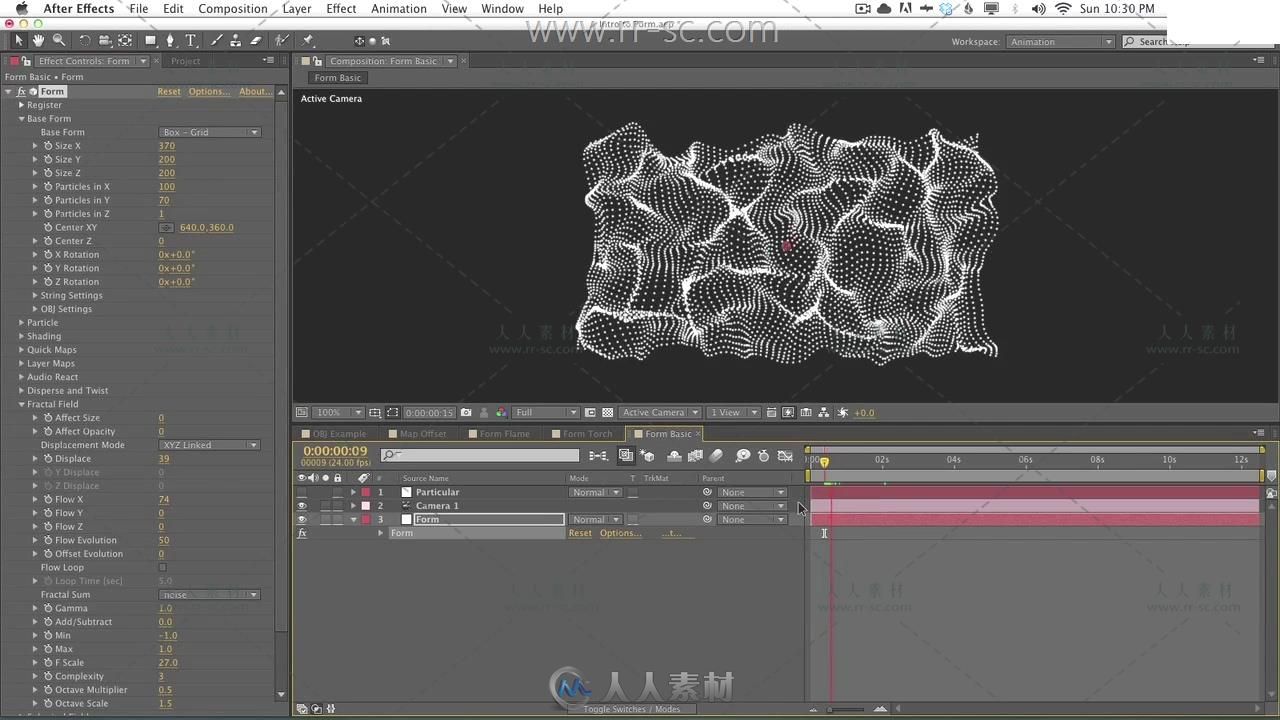Open the Graph Editor icon
The width and height of the screenshot is (1280, 720).
point(785,456)
